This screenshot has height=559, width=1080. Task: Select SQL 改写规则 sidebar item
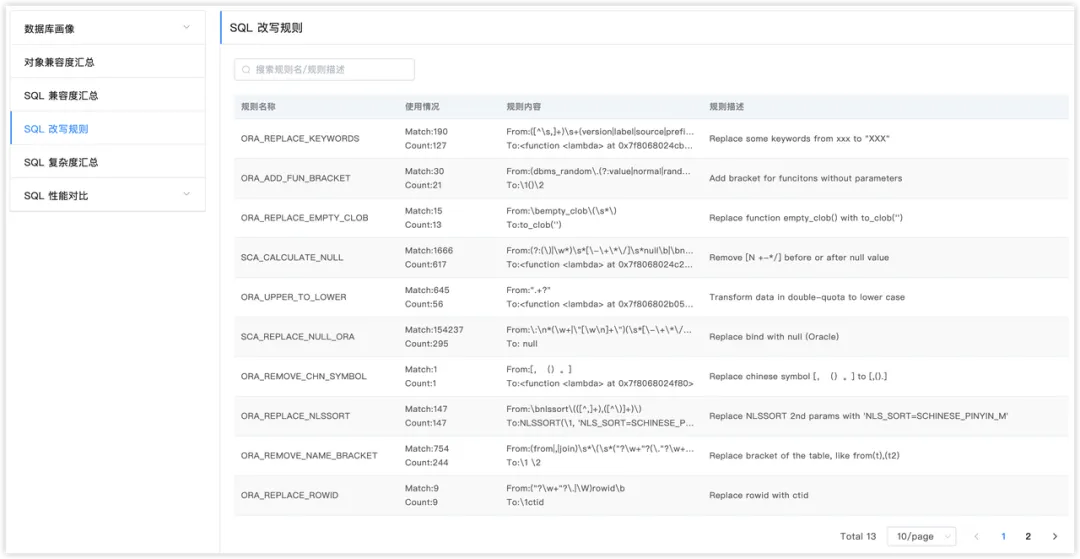(x=108, y=129)
